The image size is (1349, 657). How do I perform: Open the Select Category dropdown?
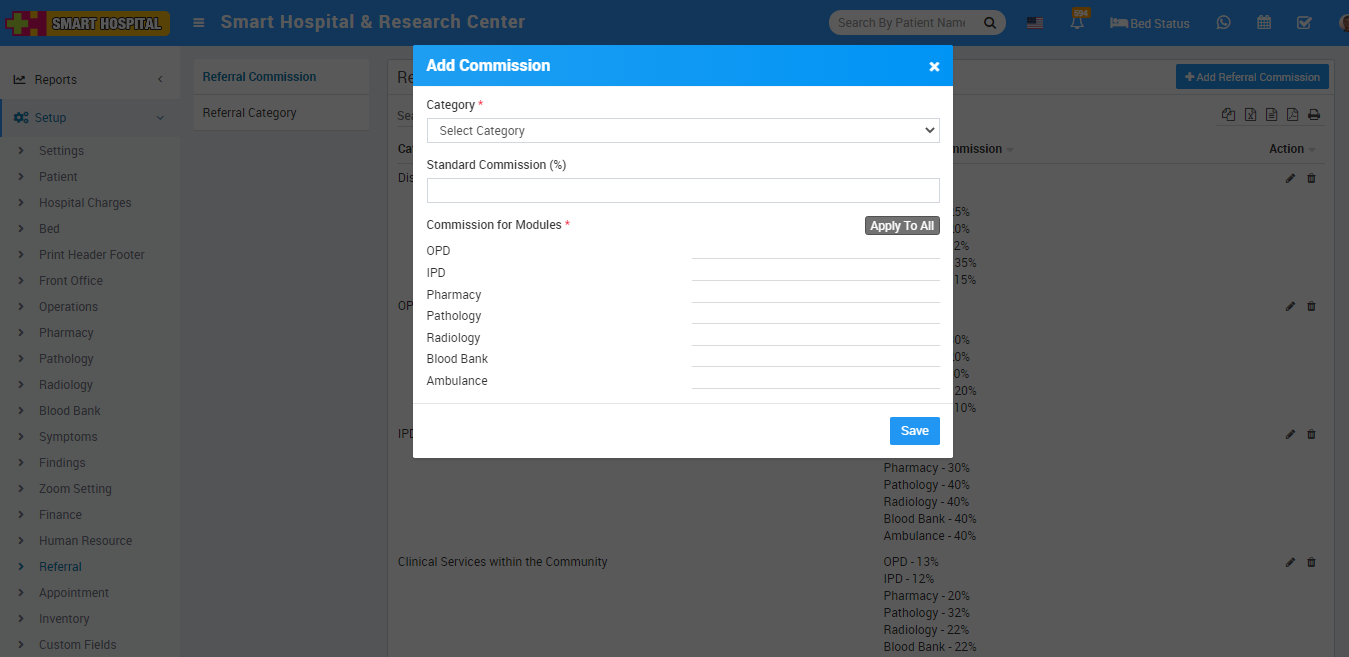tap(683, 131)
